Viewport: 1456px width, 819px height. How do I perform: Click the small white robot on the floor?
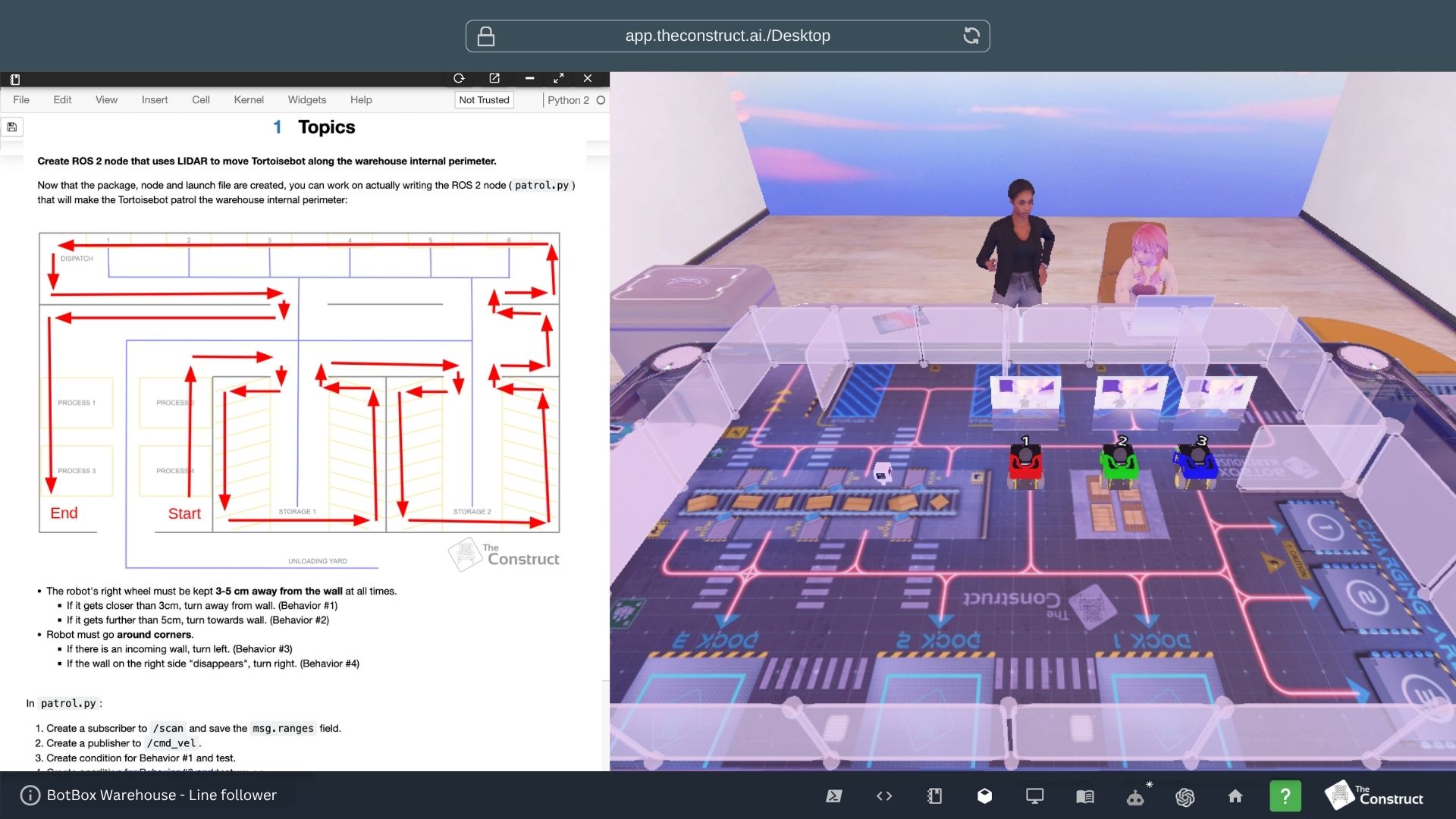click(882, 472)
